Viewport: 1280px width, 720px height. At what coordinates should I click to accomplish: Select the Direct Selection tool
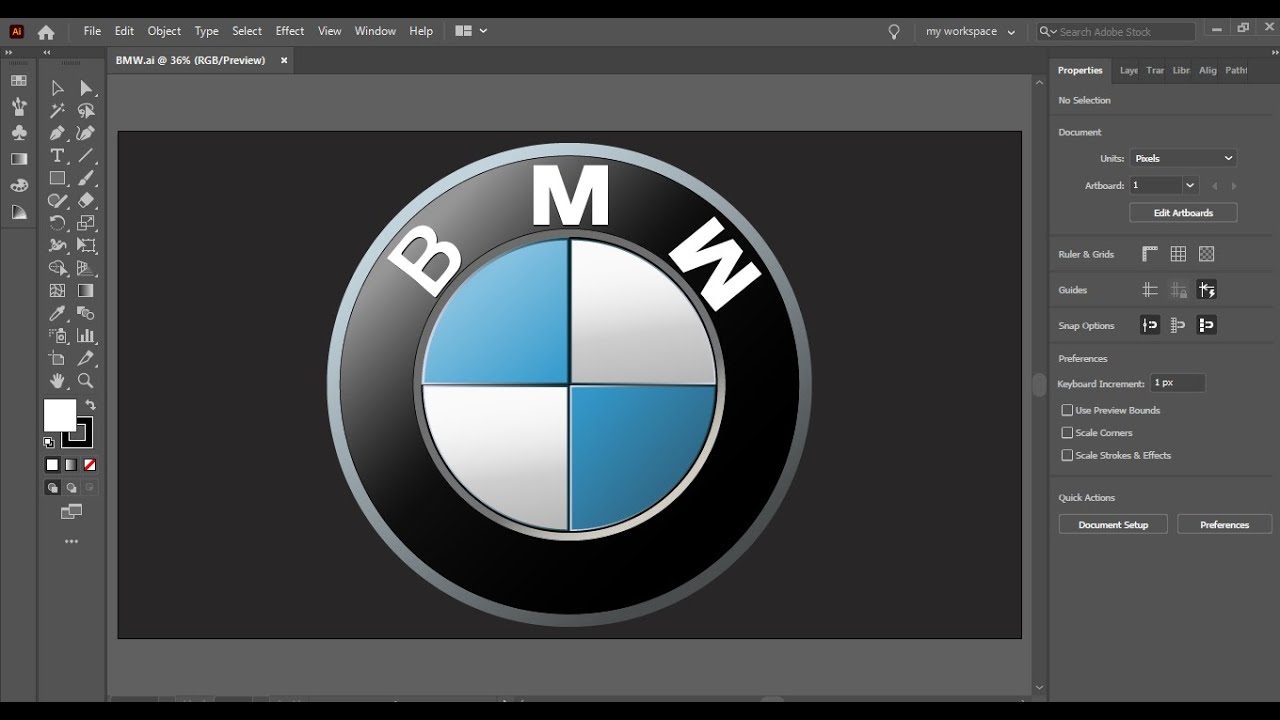pos(86,89)
